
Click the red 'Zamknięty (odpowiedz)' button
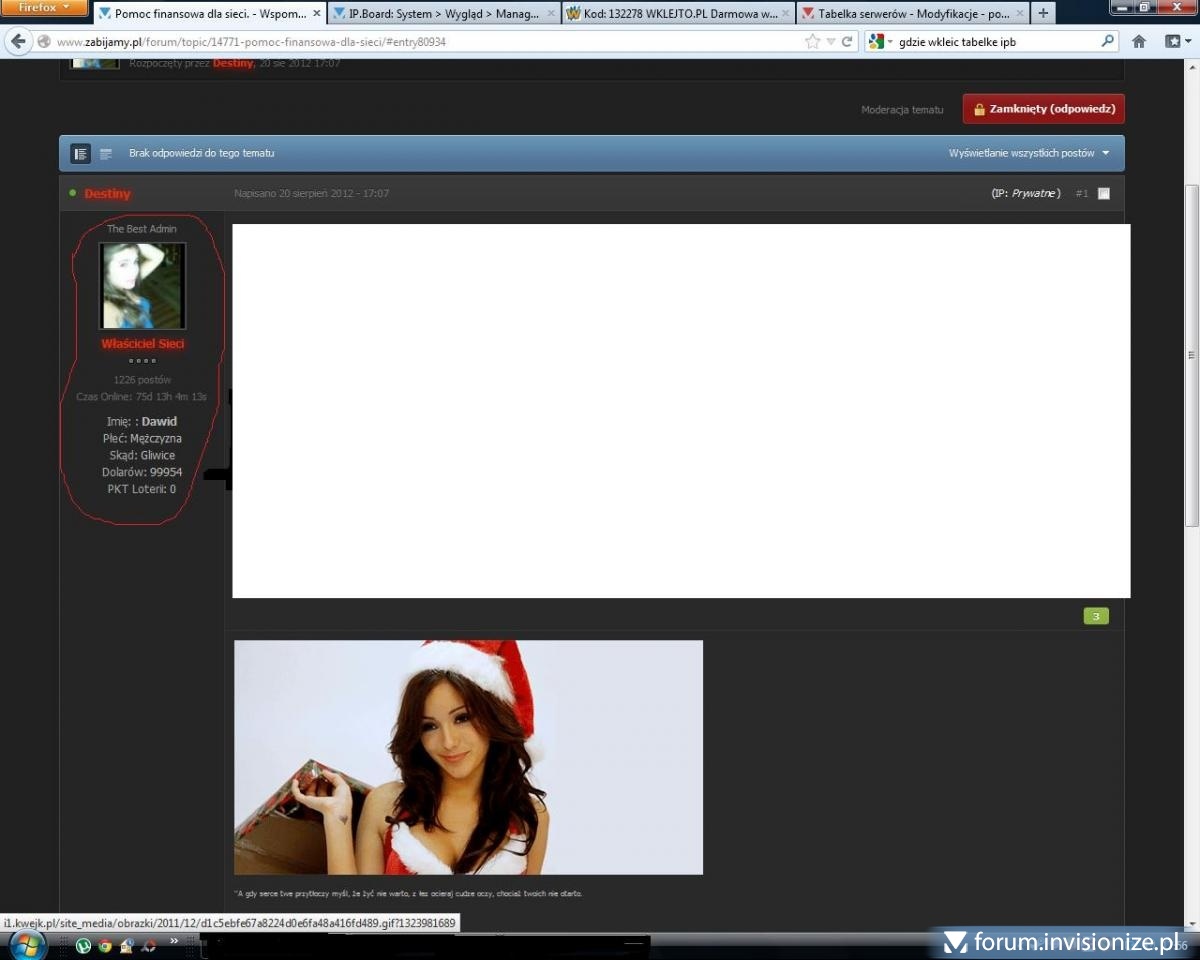[1043, 109]
